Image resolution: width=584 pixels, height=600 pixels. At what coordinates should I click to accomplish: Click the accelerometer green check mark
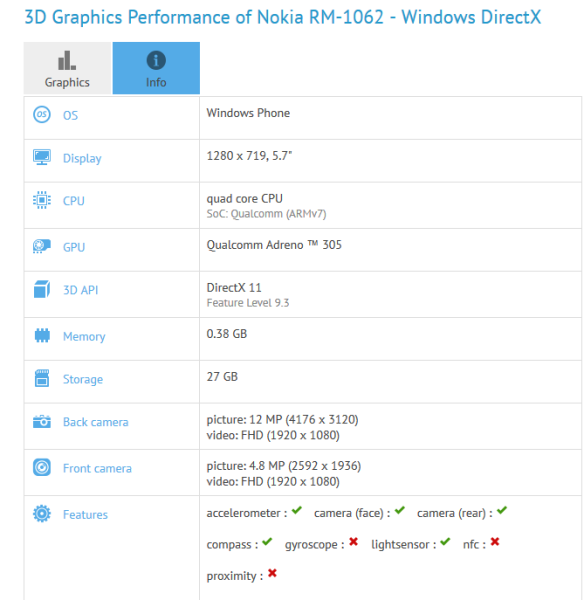297,510
